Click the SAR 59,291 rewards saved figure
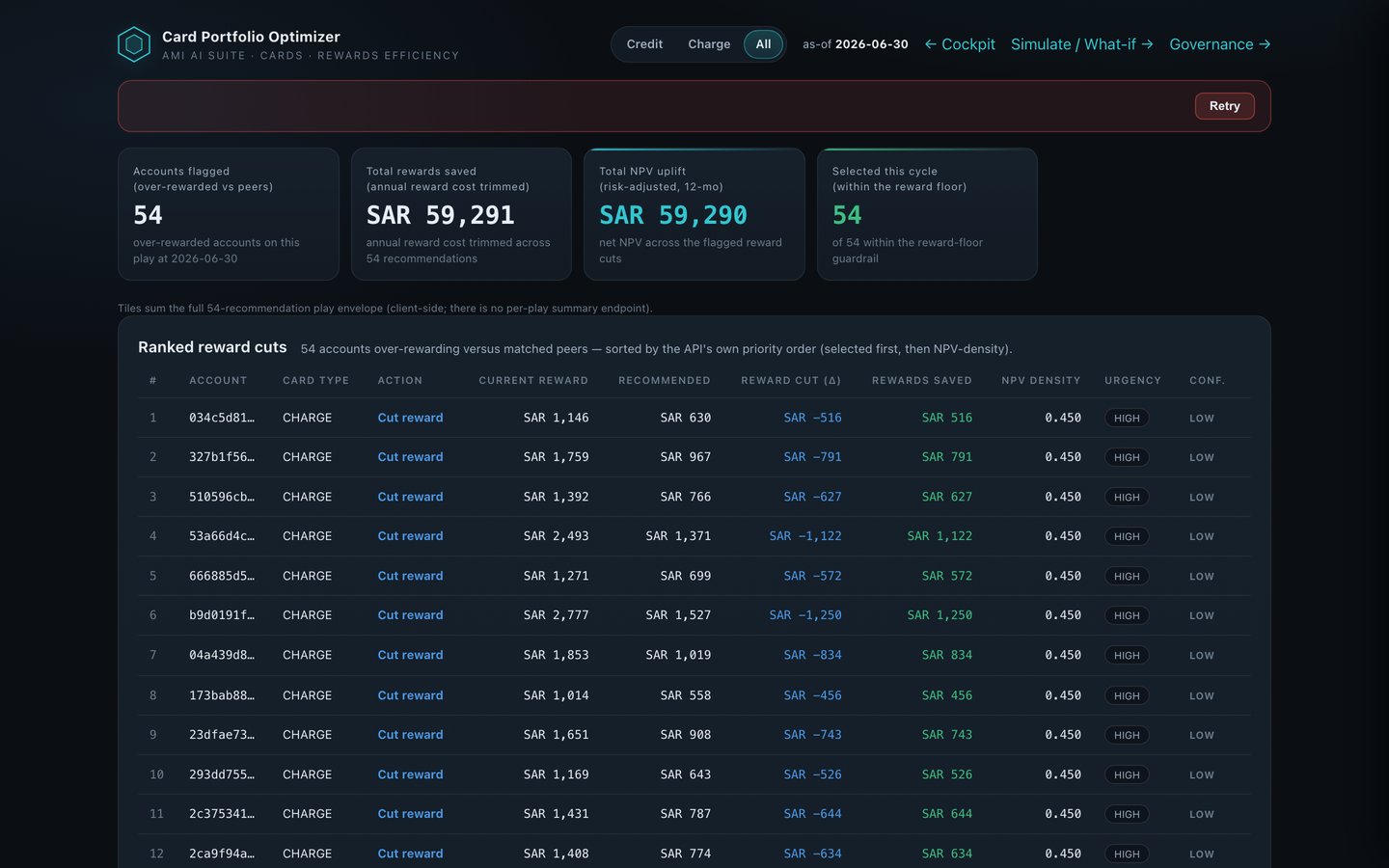The image size is (1389, 868). [x=440, y=215]
